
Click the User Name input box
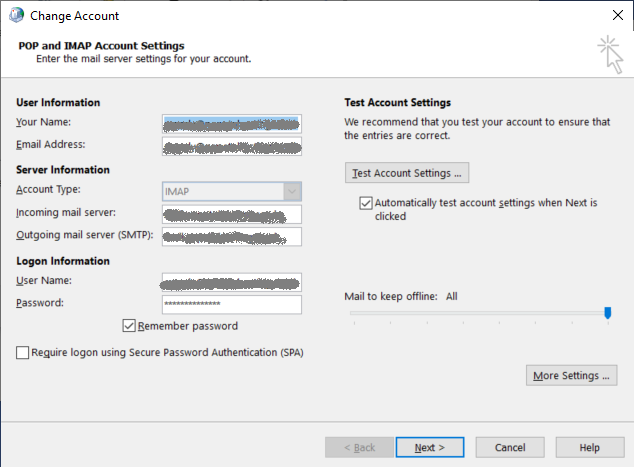tap(231, 283)
